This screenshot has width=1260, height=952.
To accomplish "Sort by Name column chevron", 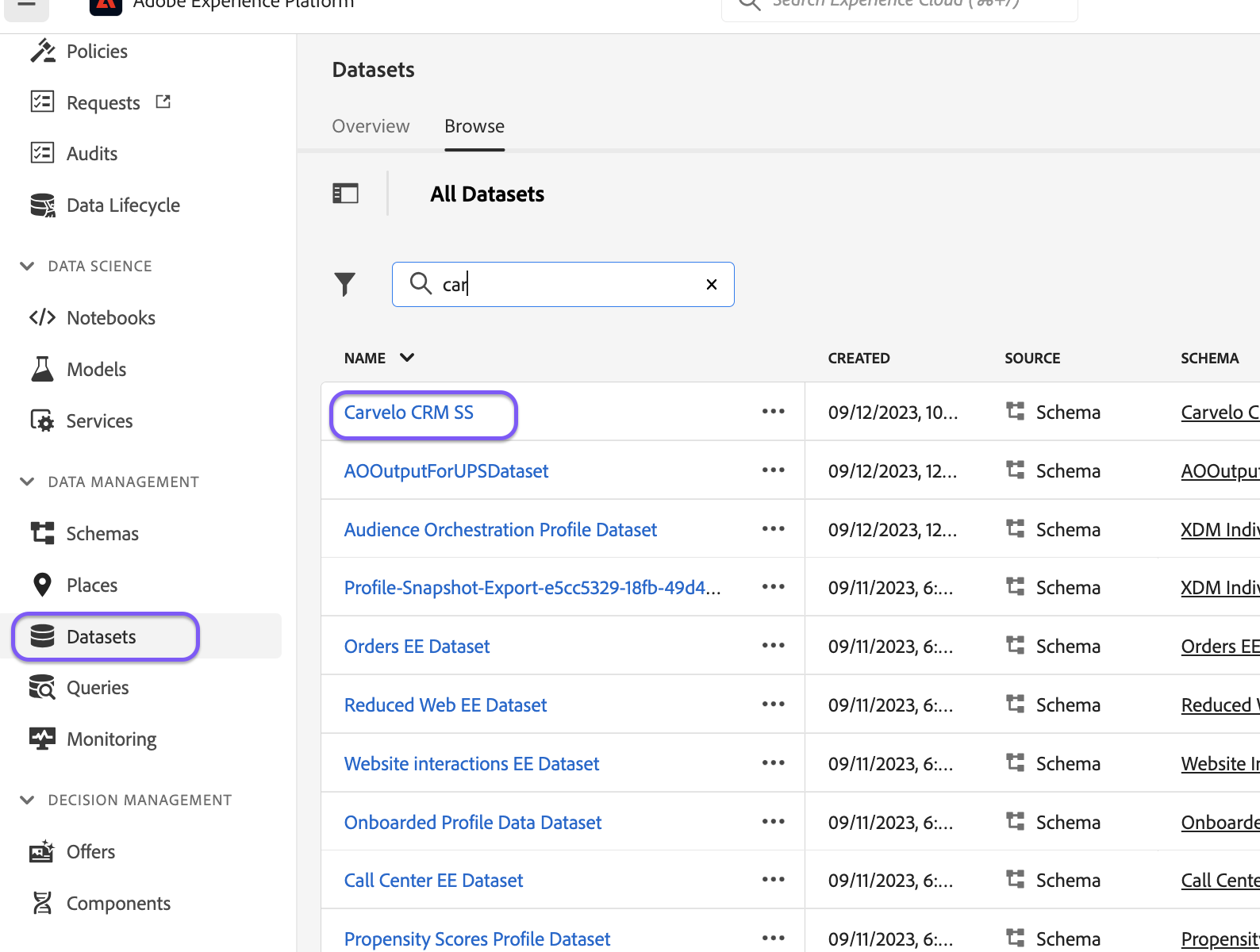I will [407, 357].
